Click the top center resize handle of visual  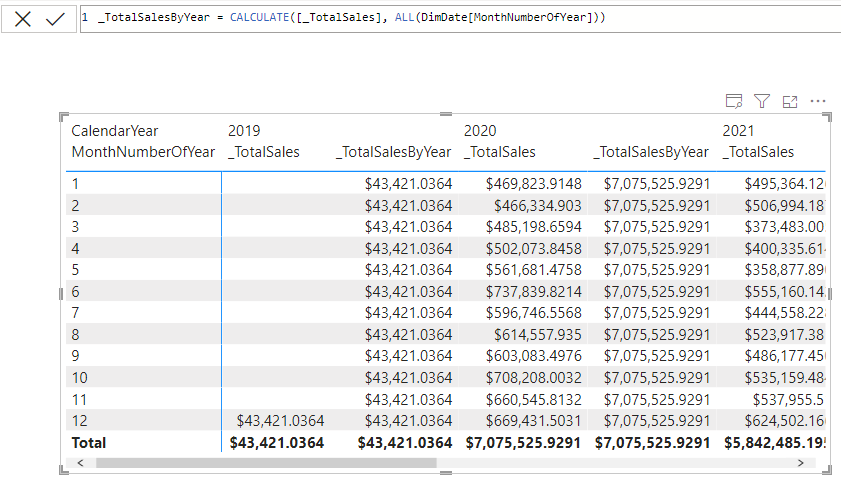point(446,114)
